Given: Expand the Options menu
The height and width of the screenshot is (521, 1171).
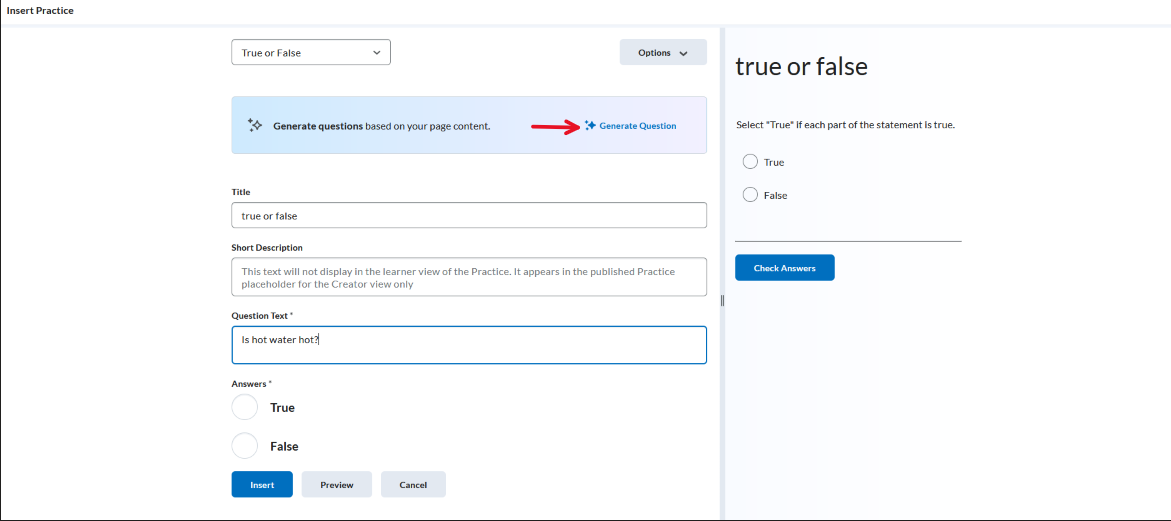Looking at the screenshot, I should pos(662,53).
